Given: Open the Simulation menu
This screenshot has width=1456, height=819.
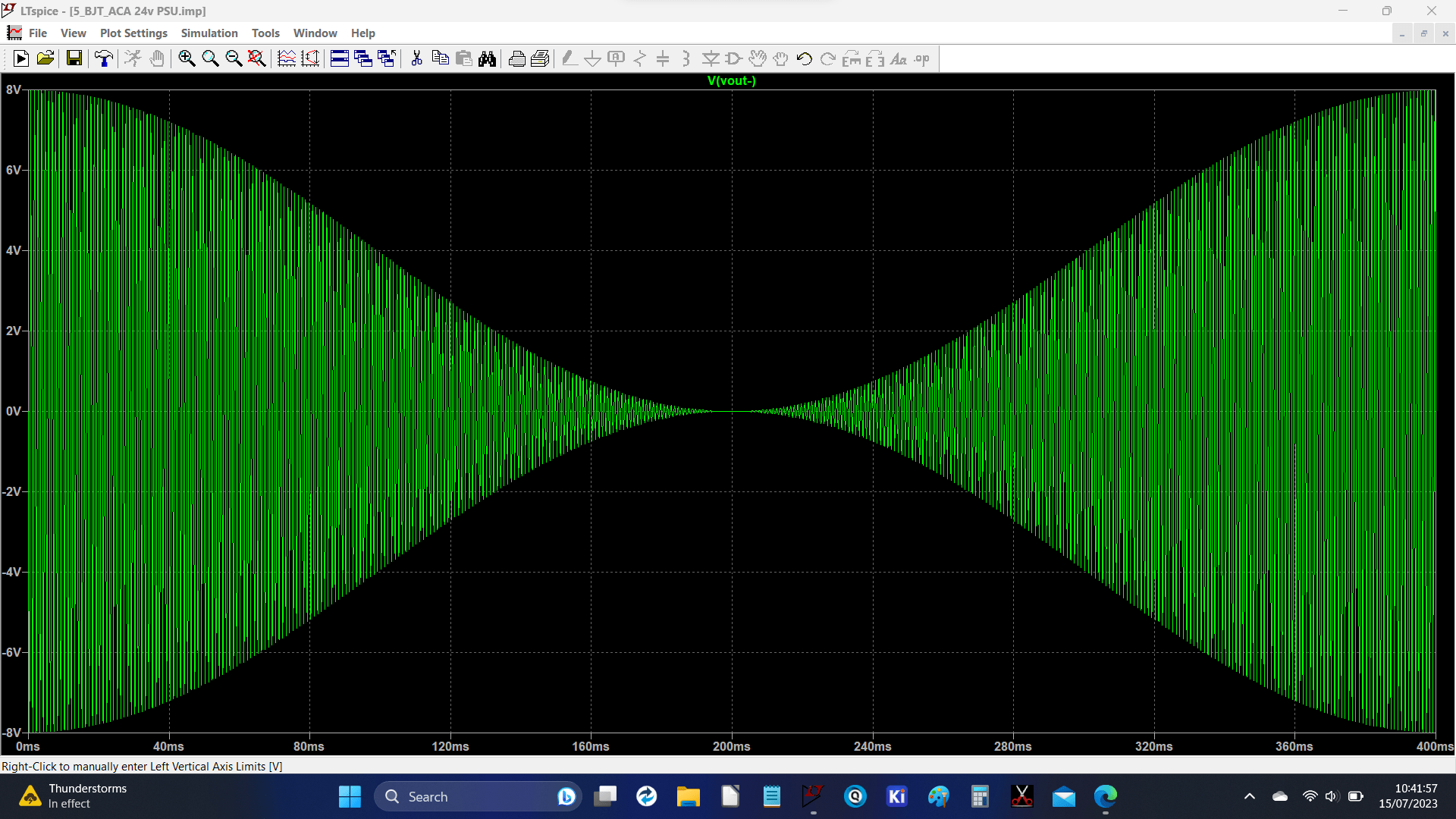Looking at the screenshot, I should pos(209,33).
